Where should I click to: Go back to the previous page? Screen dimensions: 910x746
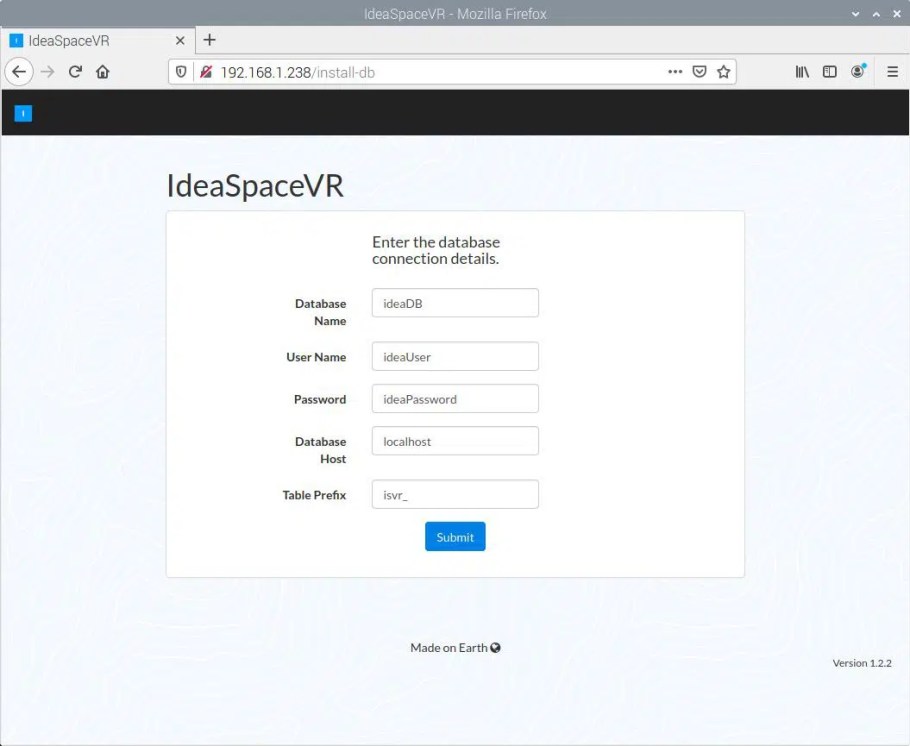(19, 72)
